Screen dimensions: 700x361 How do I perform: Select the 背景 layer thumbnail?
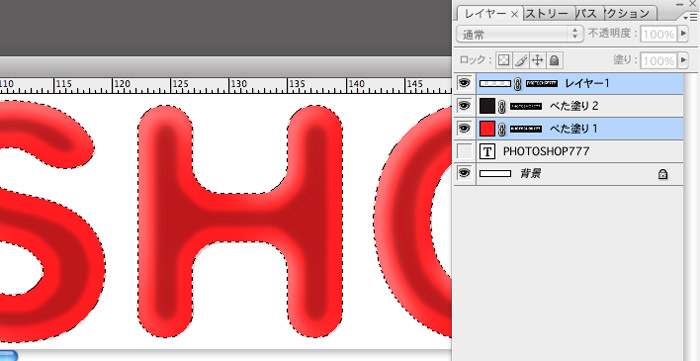(495, 174)
